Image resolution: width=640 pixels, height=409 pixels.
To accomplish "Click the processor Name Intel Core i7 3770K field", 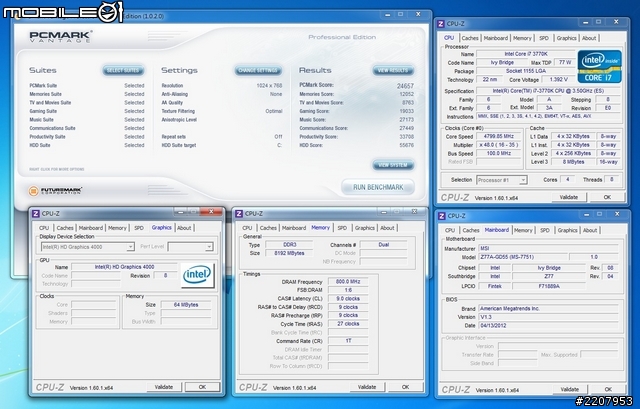I will (526, 54).
